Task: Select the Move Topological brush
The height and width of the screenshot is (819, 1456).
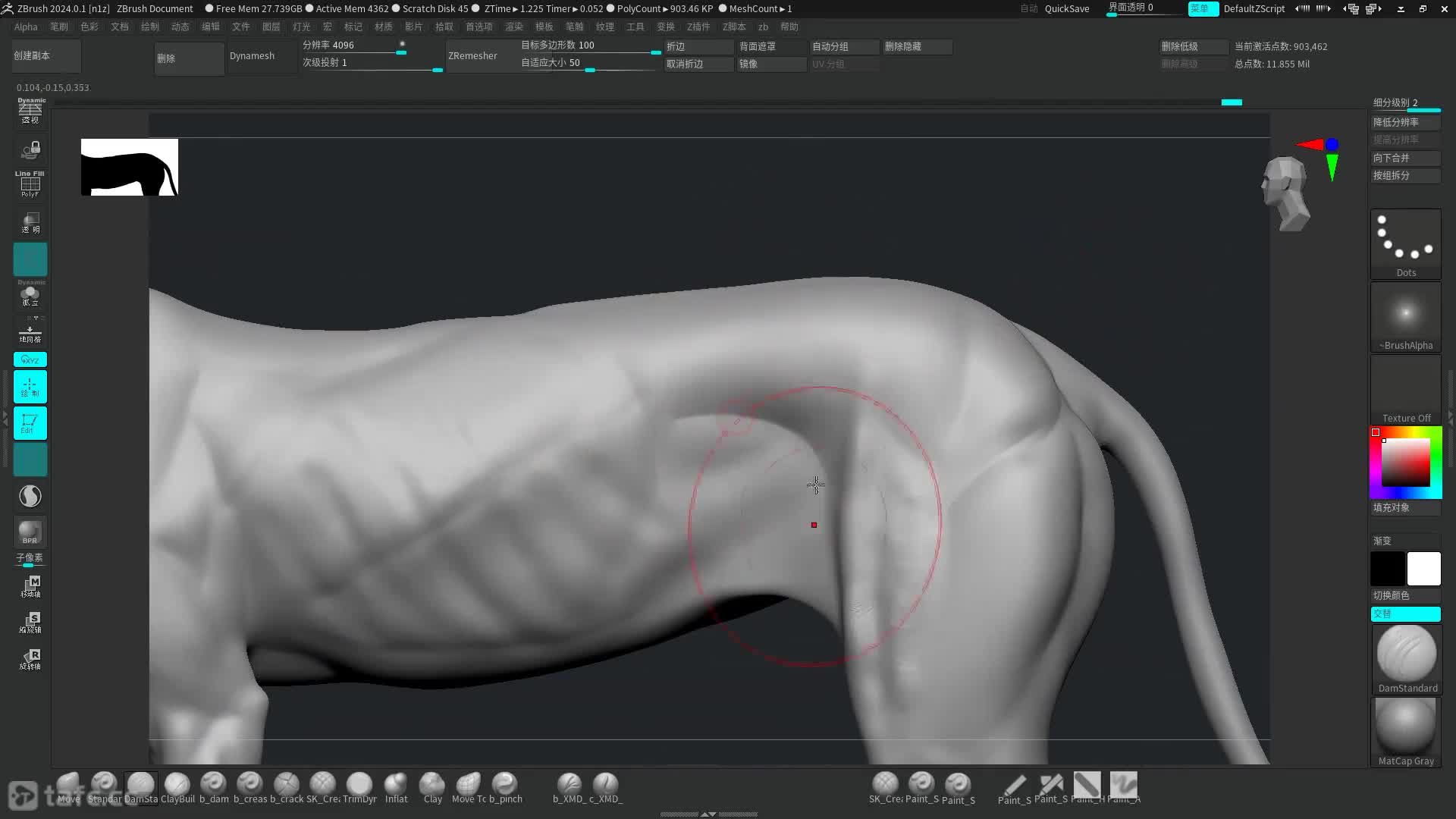Action: [469, 787]
